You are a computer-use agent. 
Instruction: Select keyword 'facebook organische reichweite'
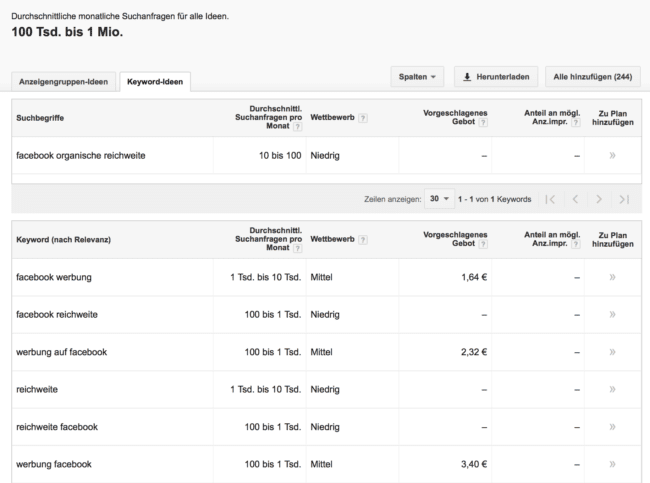pos(81,155)
